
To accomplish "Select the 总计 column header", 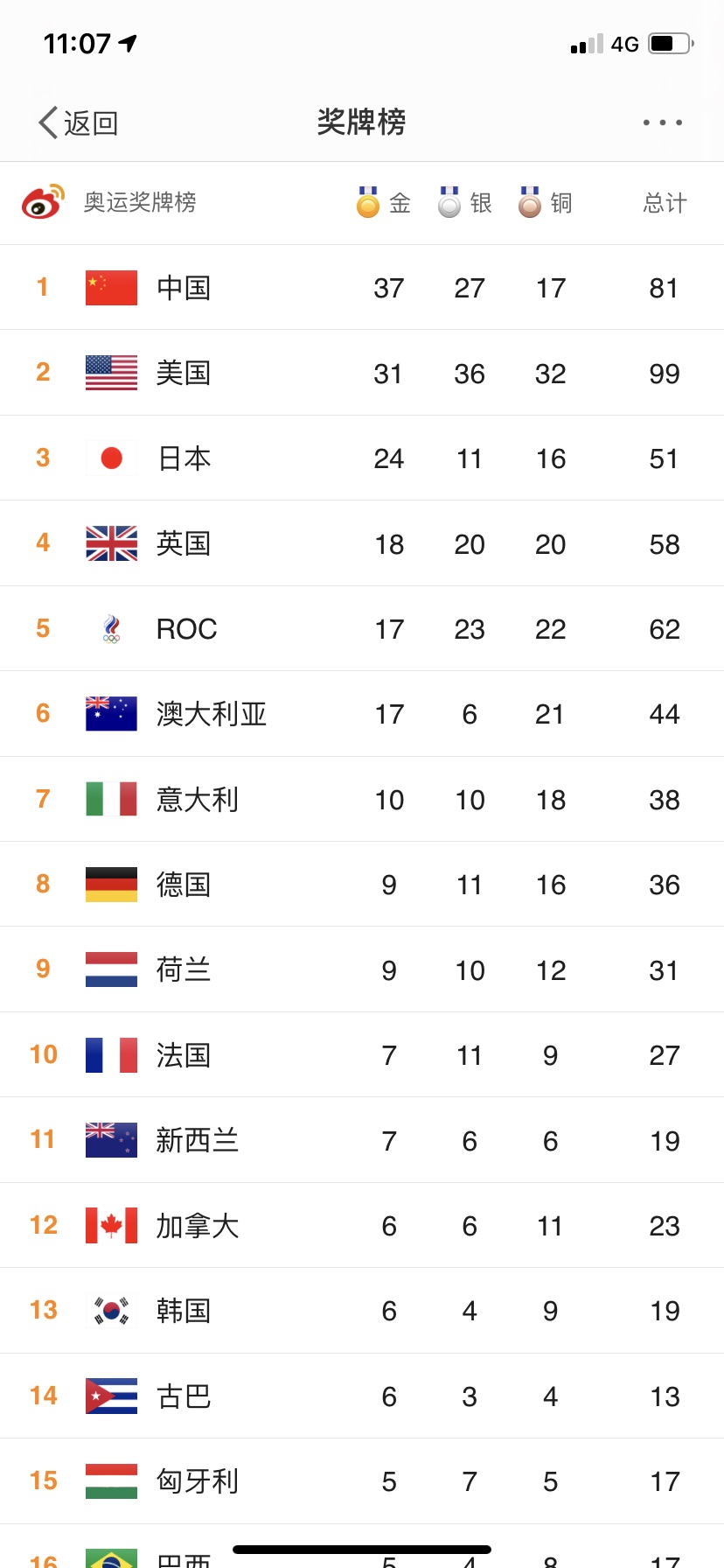I will tap(665, 203).
